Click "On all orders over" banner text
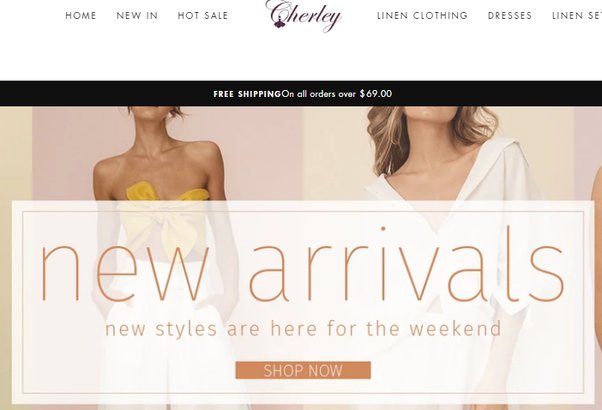602x410 pixels. pyautogui.click(x=318, y=94)
